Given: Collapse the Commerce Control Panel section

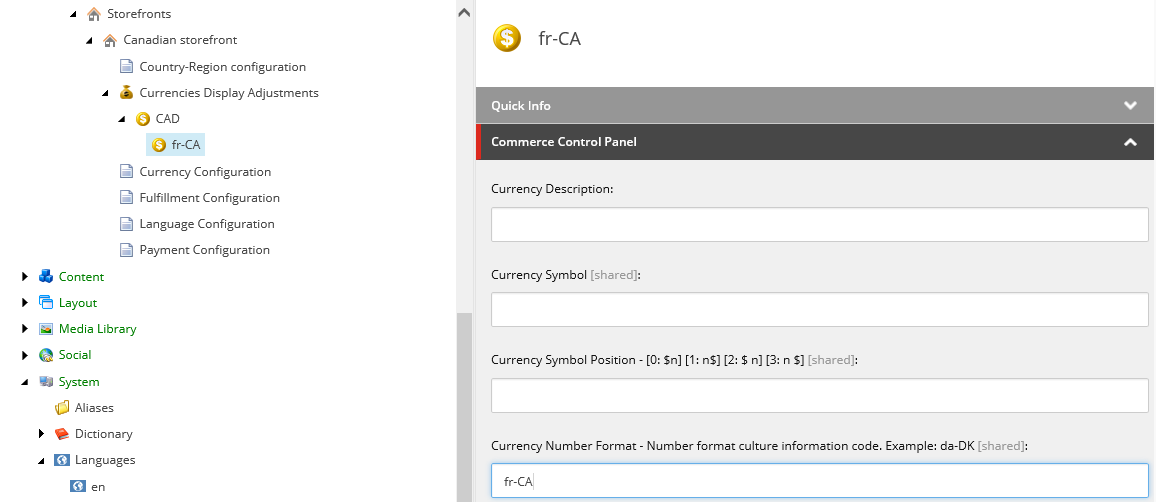Looking at the screenshot, I should [x=1130, y=142].
